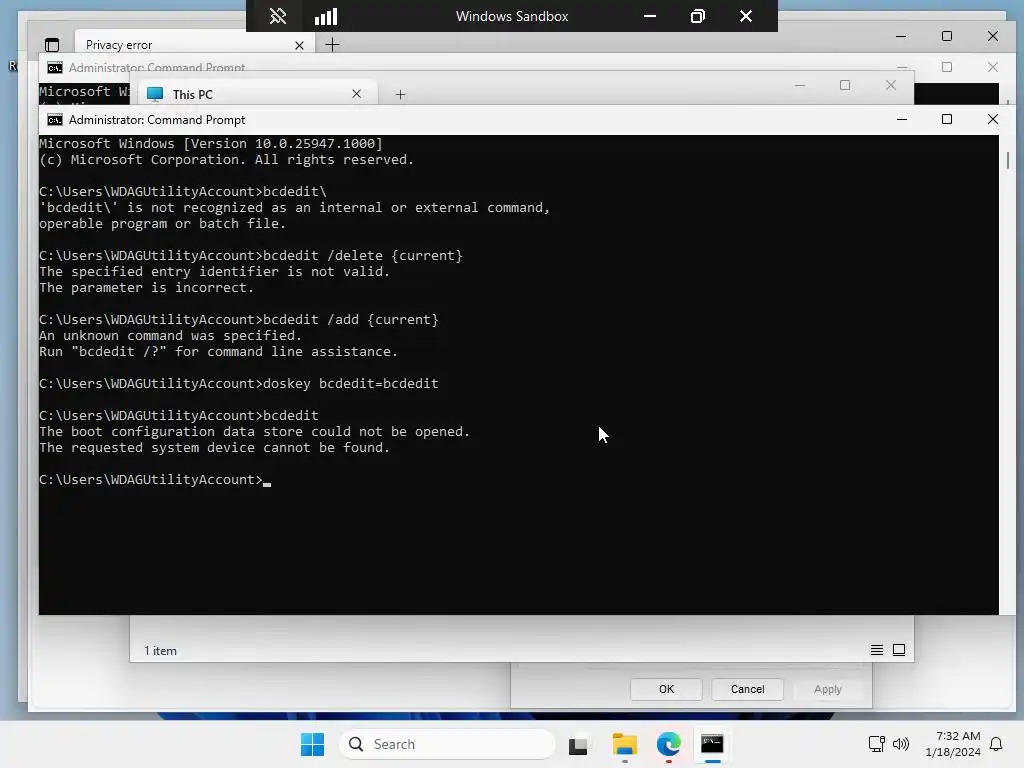Select Command Prompt taskbar icon
This screenshot has height=768, width=1024.
pos(712,744)
